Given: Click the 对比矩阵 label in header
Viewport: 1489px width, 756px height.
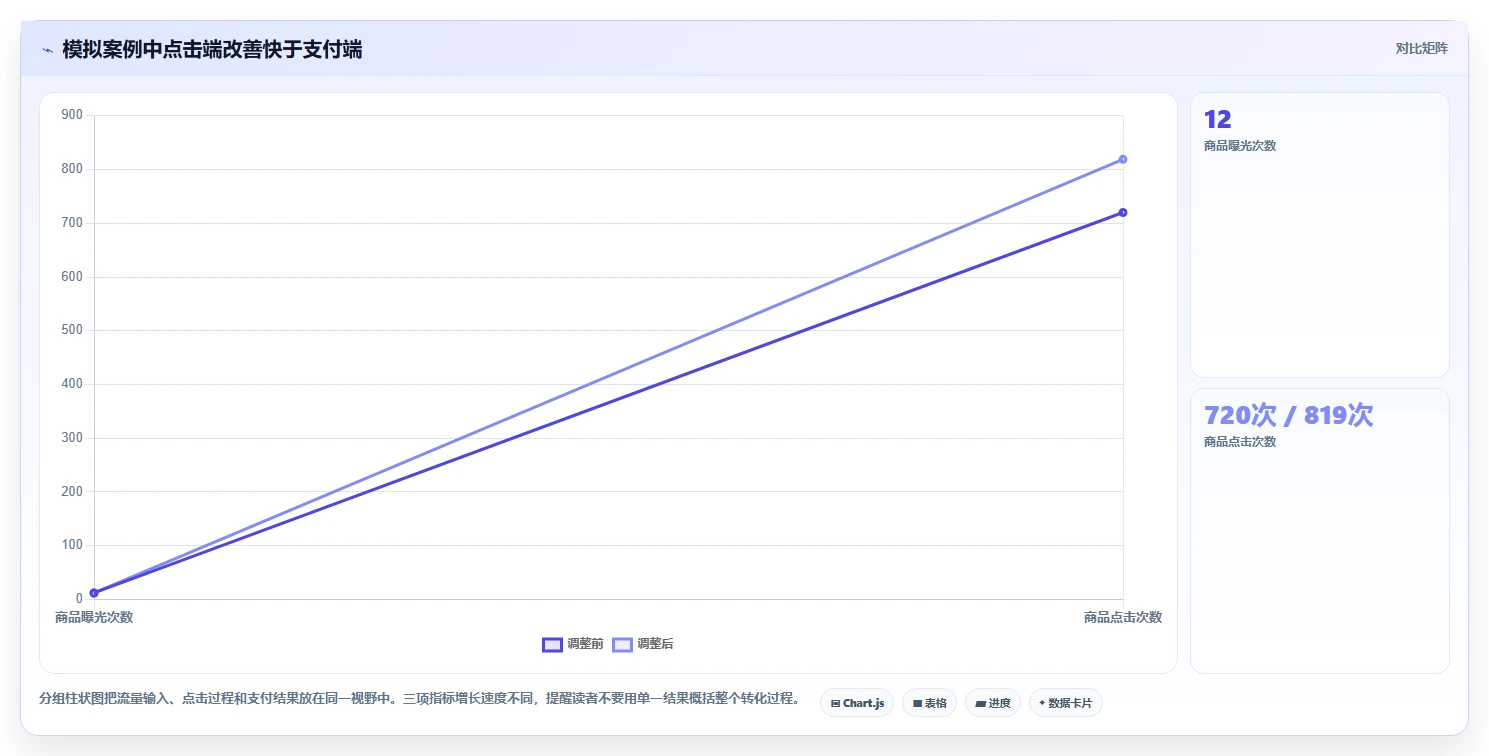Looking at the screenshot, I should [x=1421, y=48].
